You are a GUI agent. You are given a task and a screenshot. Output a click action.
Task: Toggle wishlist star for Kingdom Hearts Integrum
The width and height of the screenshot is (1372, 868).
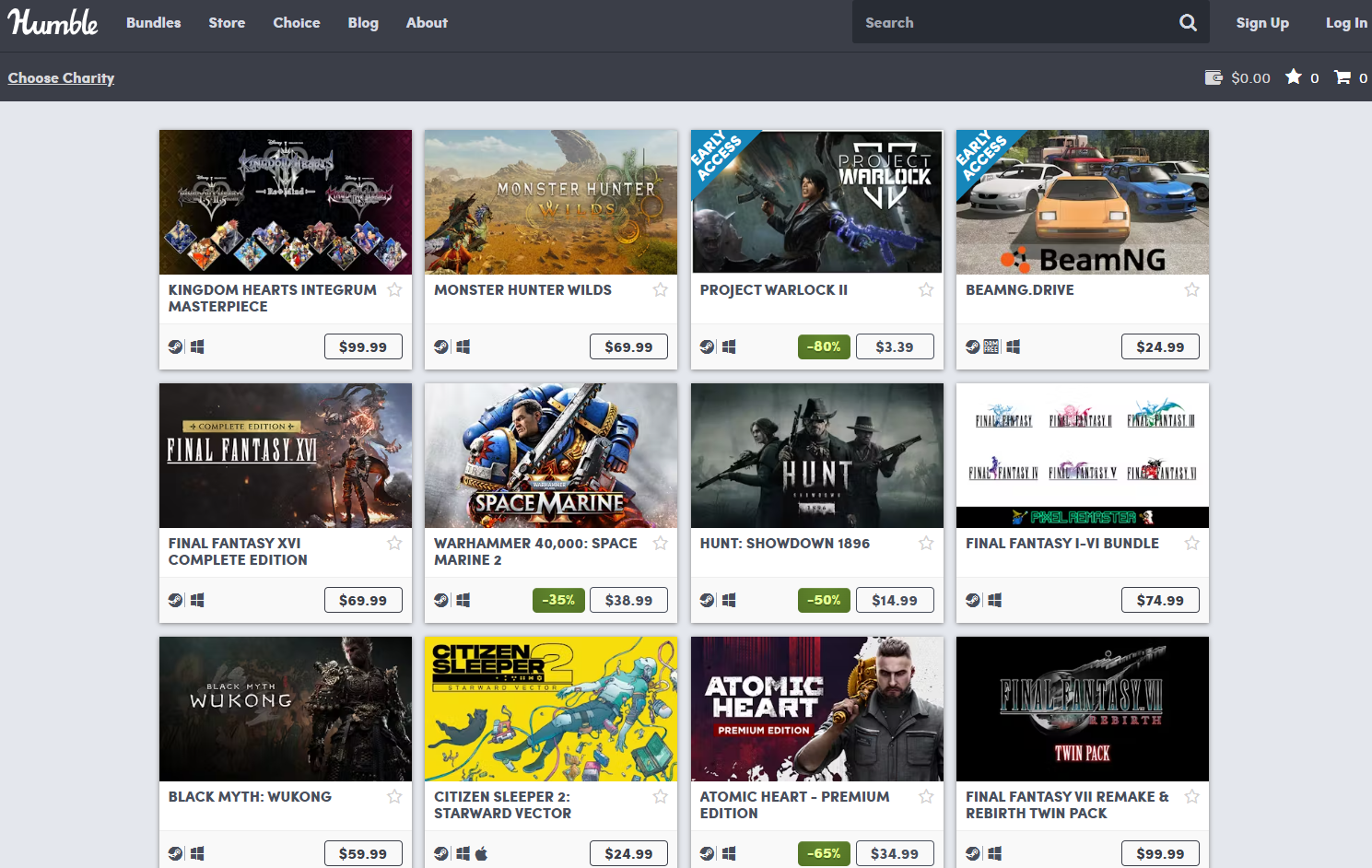(x=394, y=290)
